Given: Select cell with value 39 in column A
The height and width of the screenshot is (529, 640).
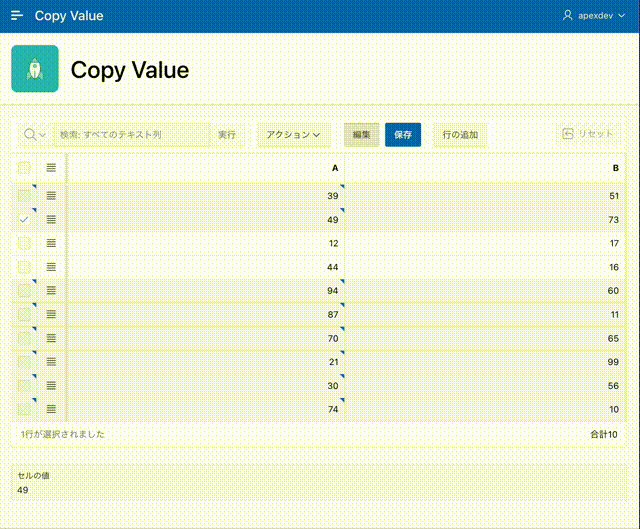Looking at the screenshot, I should click(206, 196).
